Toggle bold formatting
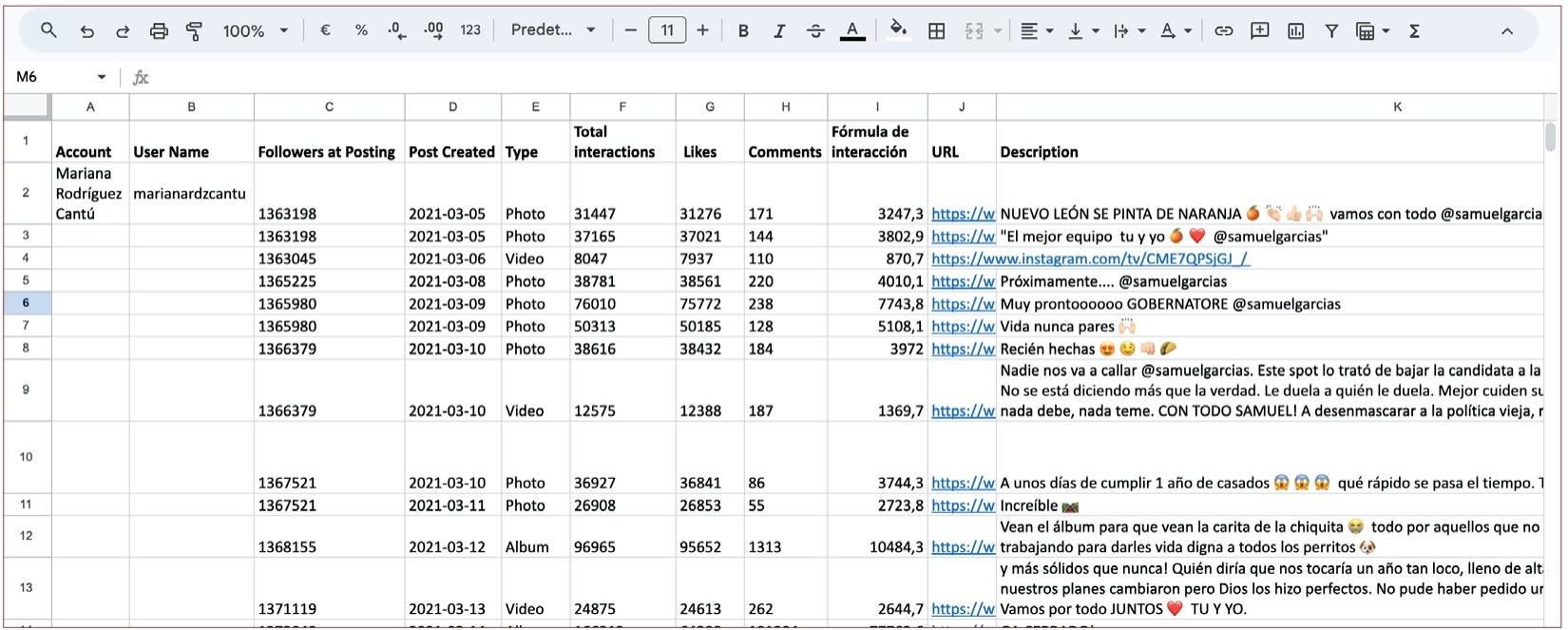1568x630 pixels. (x=743, y=30)
